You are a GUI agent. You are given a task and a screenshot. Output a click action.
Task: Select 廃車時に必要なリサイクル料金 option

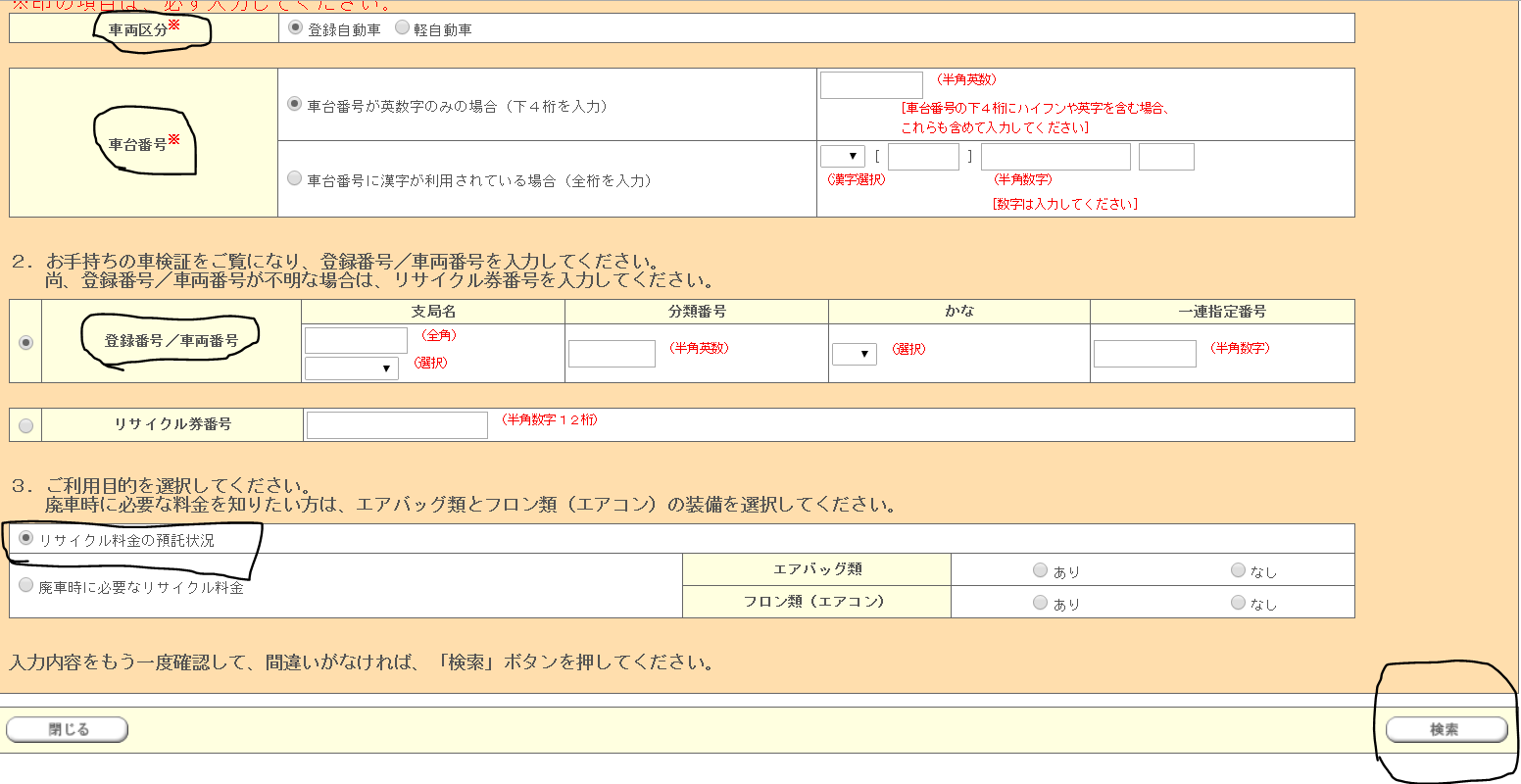[x=26, y=585]
